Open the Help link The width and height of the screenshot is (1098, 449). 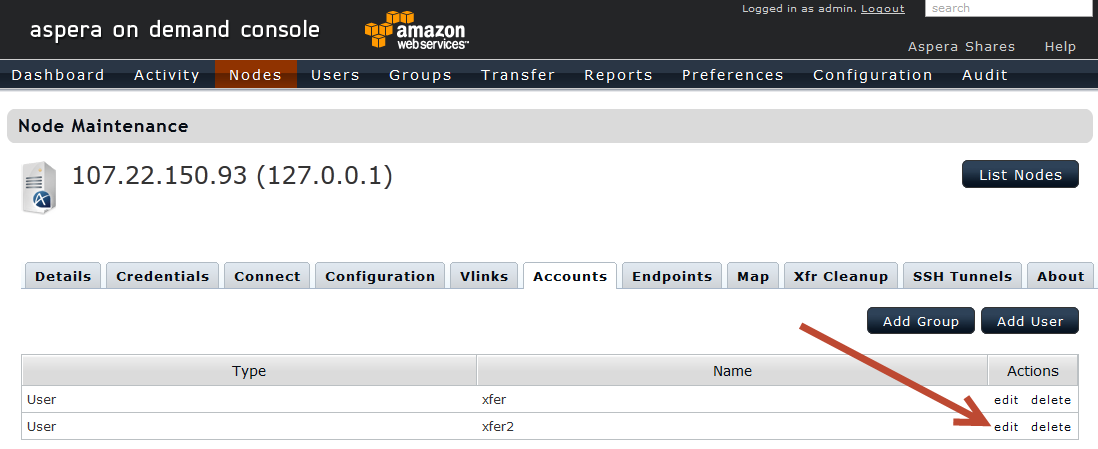click(1060, 46)
